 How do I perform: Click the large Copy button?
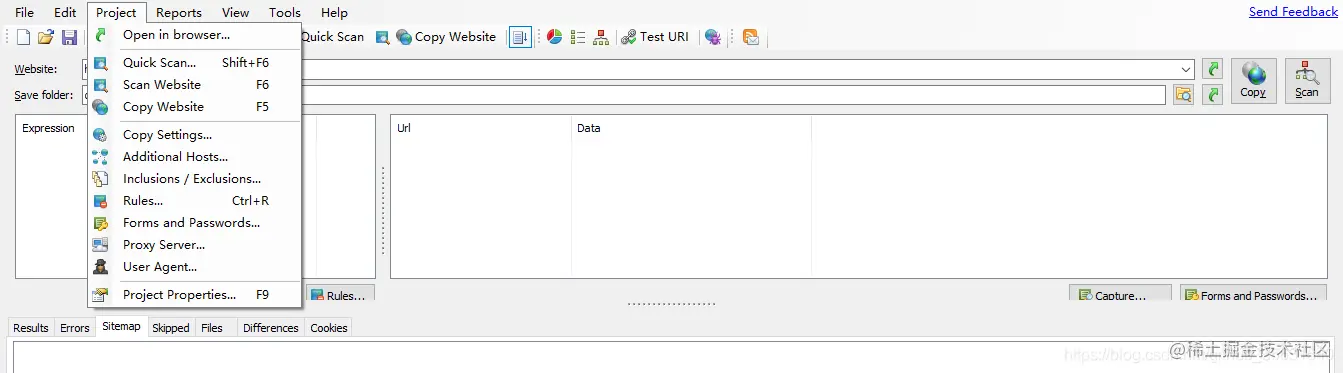[1253, 80]
